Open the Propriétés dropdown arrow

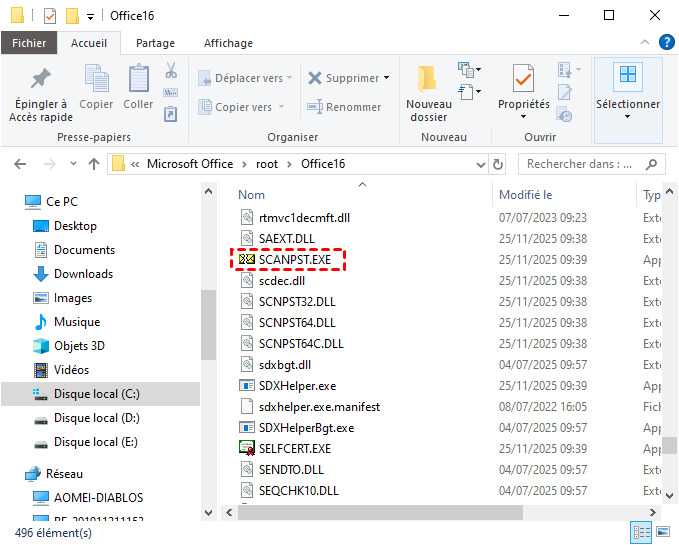tap(523, 116)
